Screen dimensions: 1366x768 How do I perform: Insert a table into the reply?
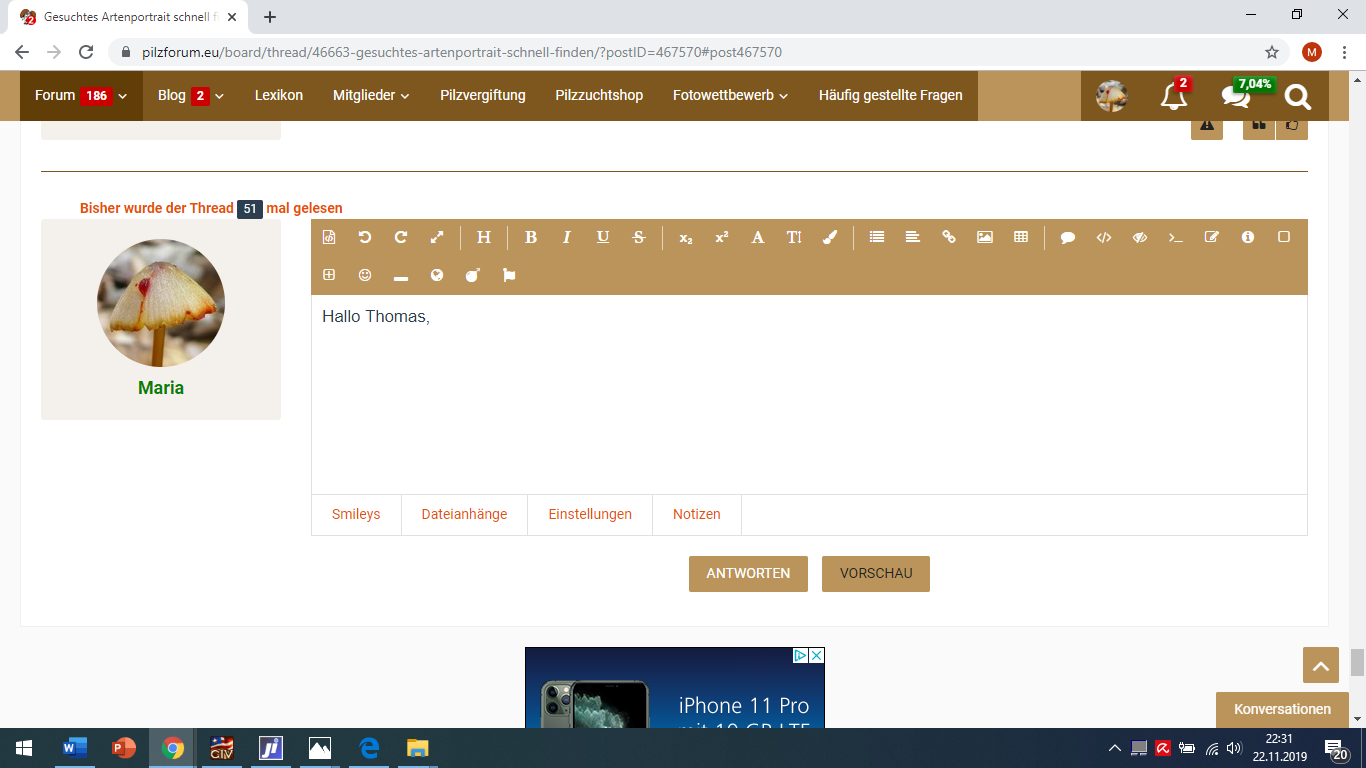[1021, 237]
